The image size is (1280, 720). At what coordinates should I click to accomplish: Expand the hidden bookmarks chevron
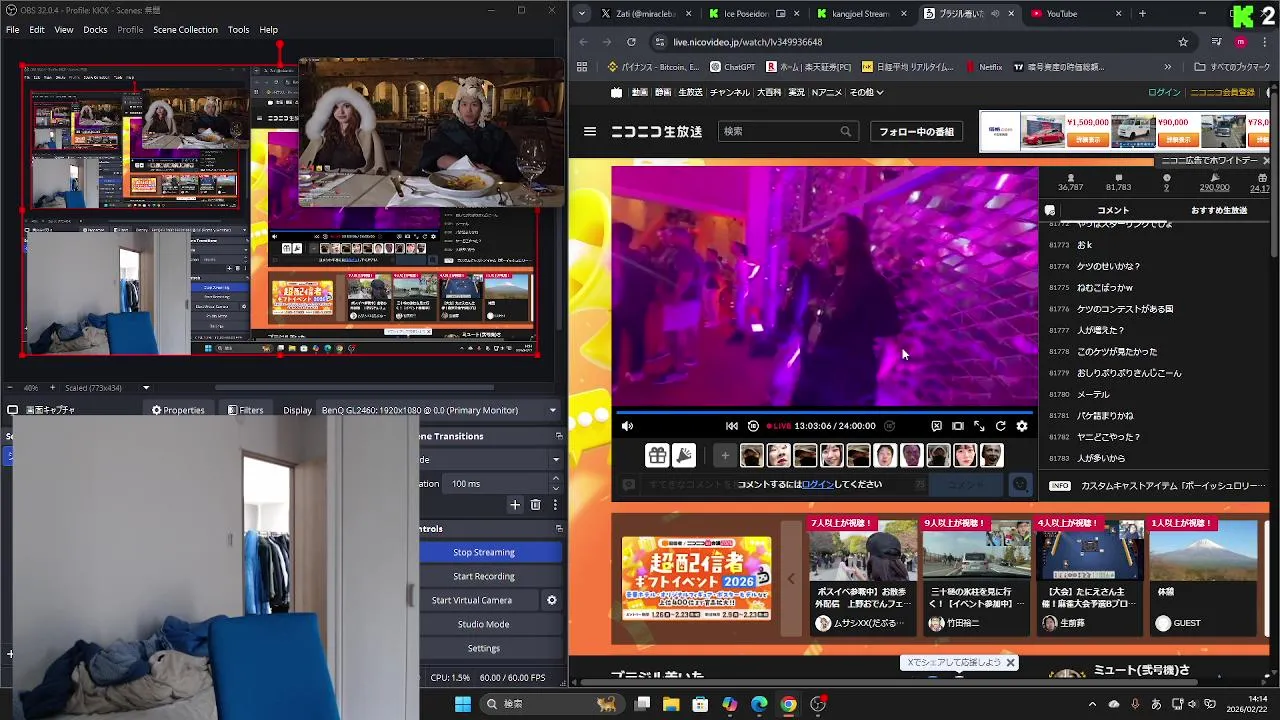[x=1167, y=67]
